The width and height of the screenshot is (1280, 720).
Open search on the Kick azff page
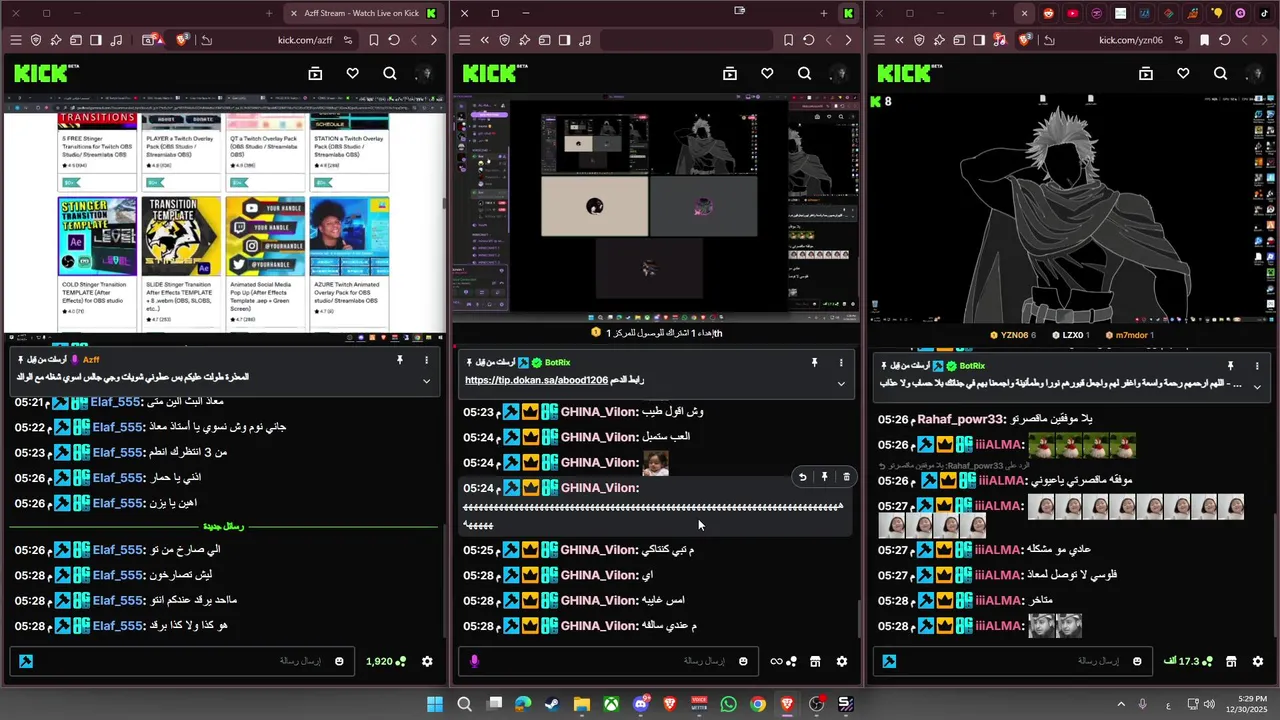[390, 73]
